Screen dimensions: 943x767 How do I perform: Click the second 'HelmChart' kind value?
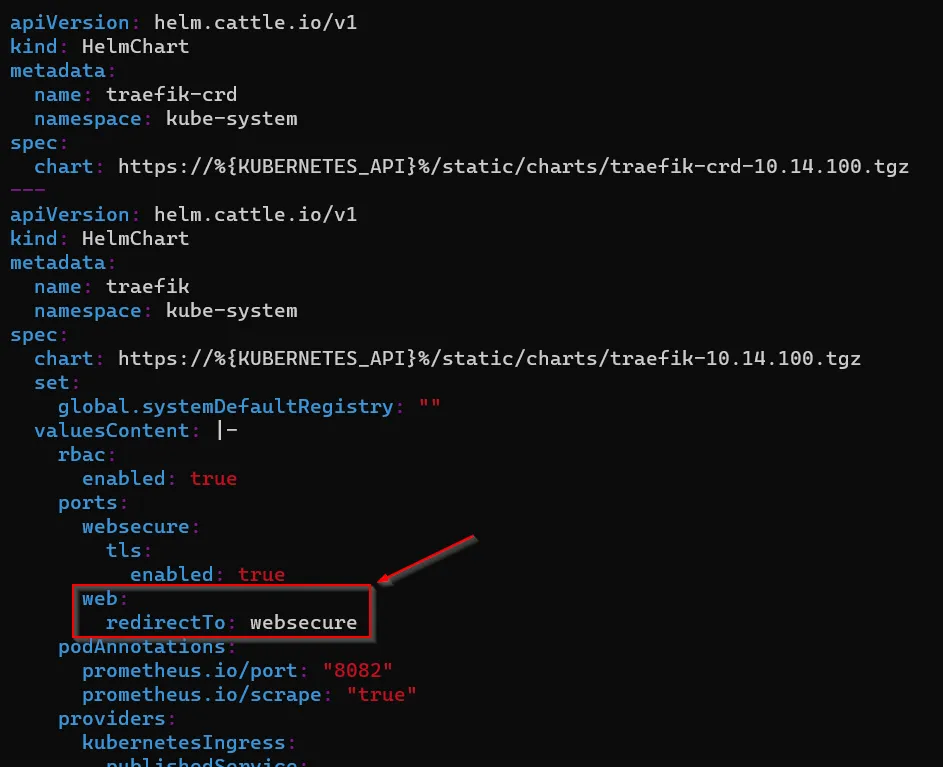pos(135,238)
